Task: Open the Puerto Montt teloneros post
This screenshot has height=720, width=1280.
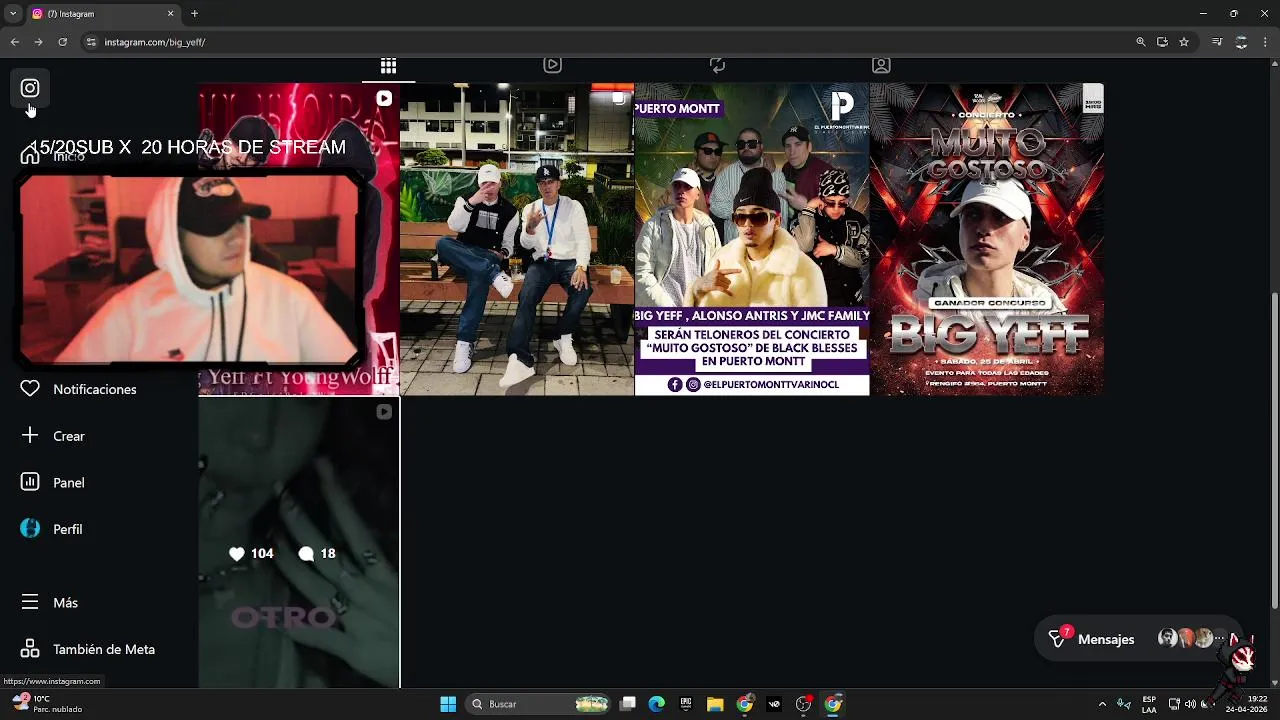Action: coord(752,240)
